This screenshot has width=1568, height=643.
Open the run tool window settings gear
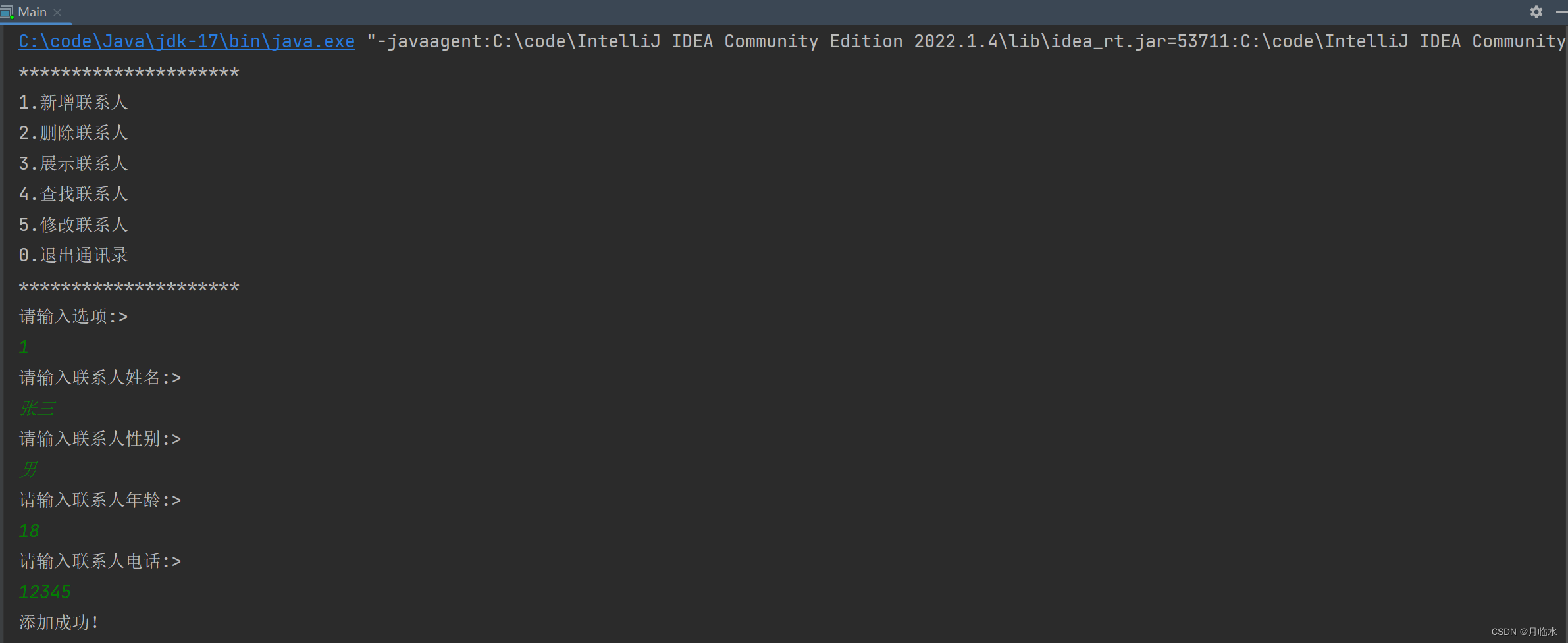pyautogui.click(x=1536, y=12)
